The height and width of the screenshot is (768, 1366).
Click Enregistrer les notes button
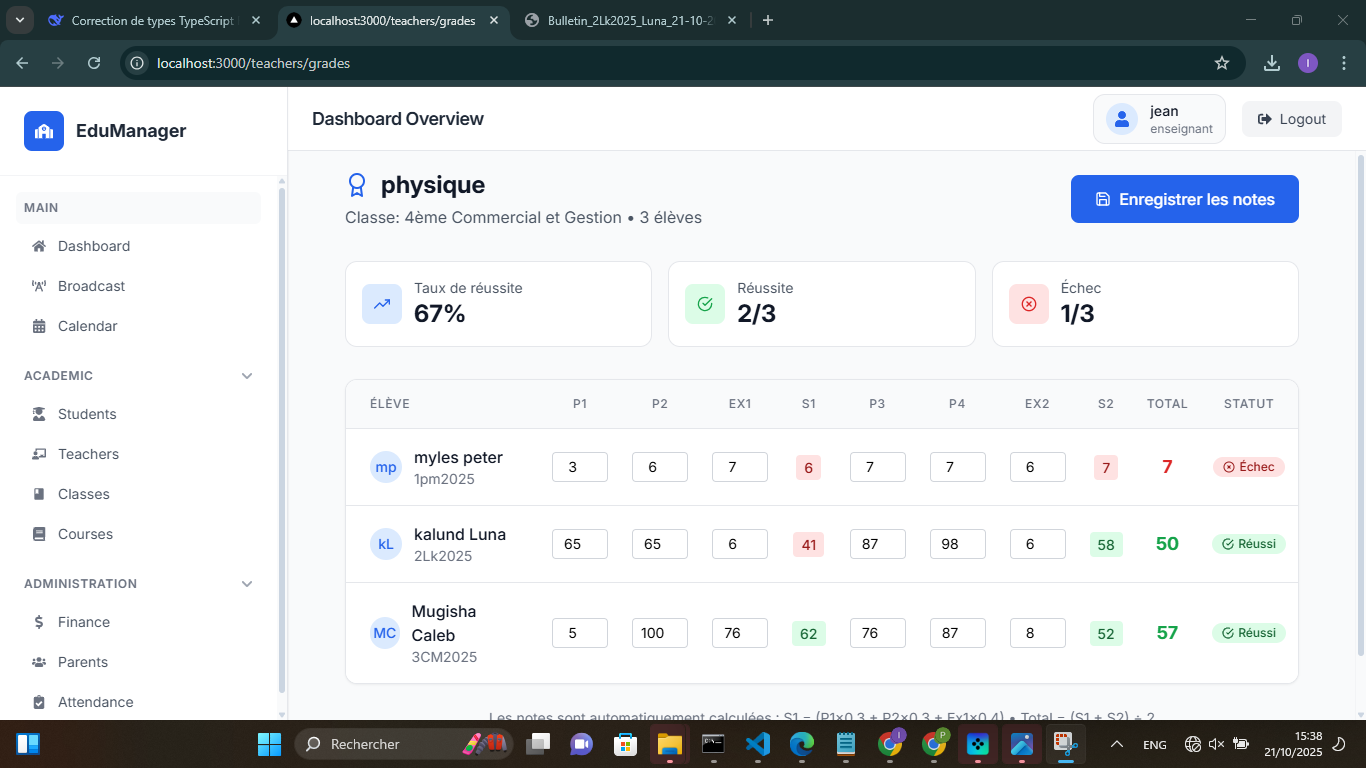click(1184, 199)
